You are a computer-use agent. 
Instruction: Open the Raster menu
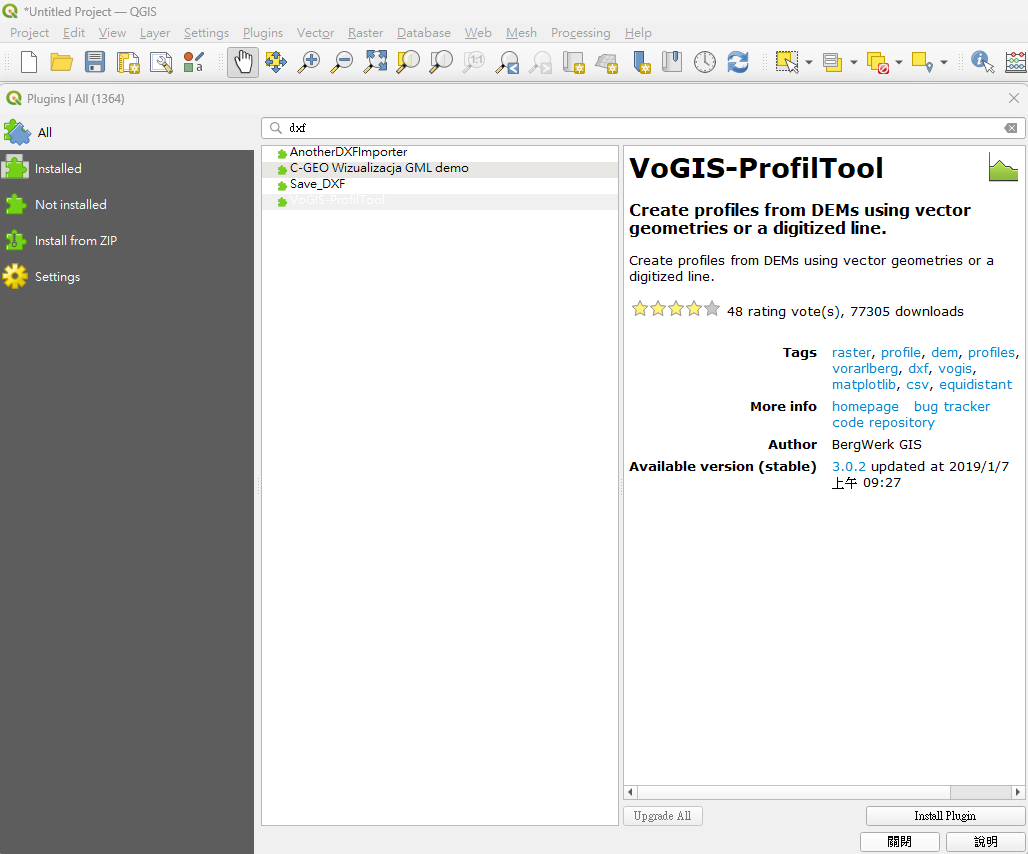click(x=365, y=33)
